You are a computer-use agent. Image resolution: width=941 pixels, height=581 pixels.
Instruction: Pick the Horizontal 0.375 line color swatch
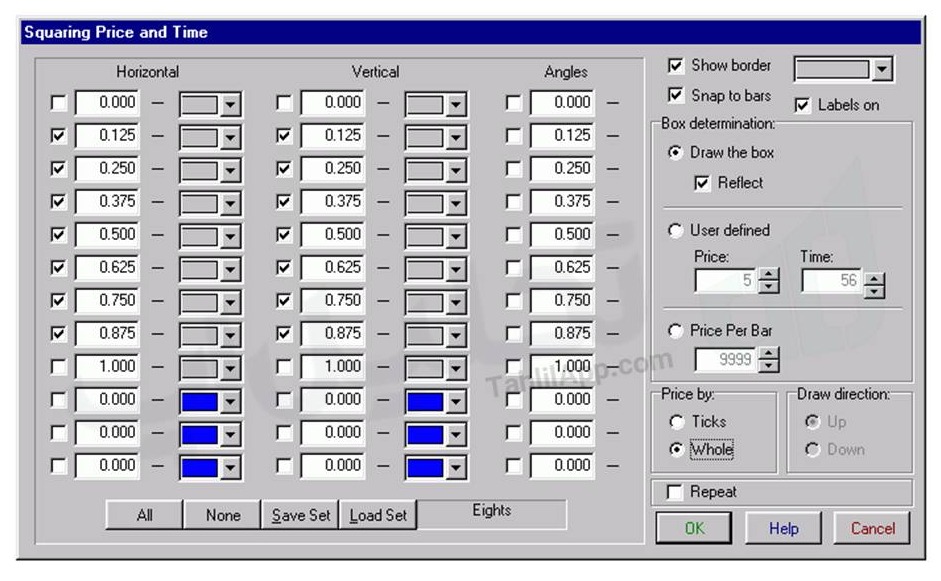pos(200,204)
